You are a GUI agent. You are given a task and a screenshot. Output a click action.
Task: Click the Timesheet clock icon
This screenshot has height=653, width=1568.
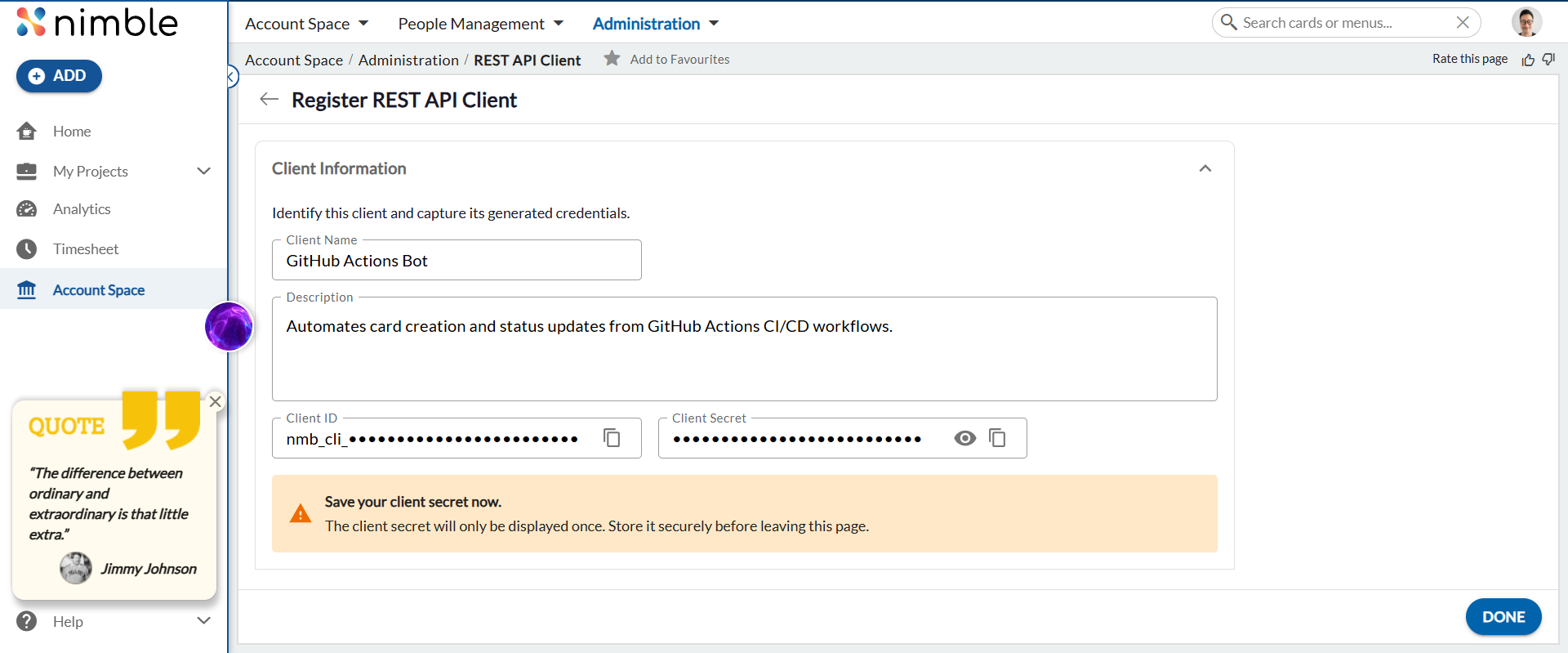27,249
